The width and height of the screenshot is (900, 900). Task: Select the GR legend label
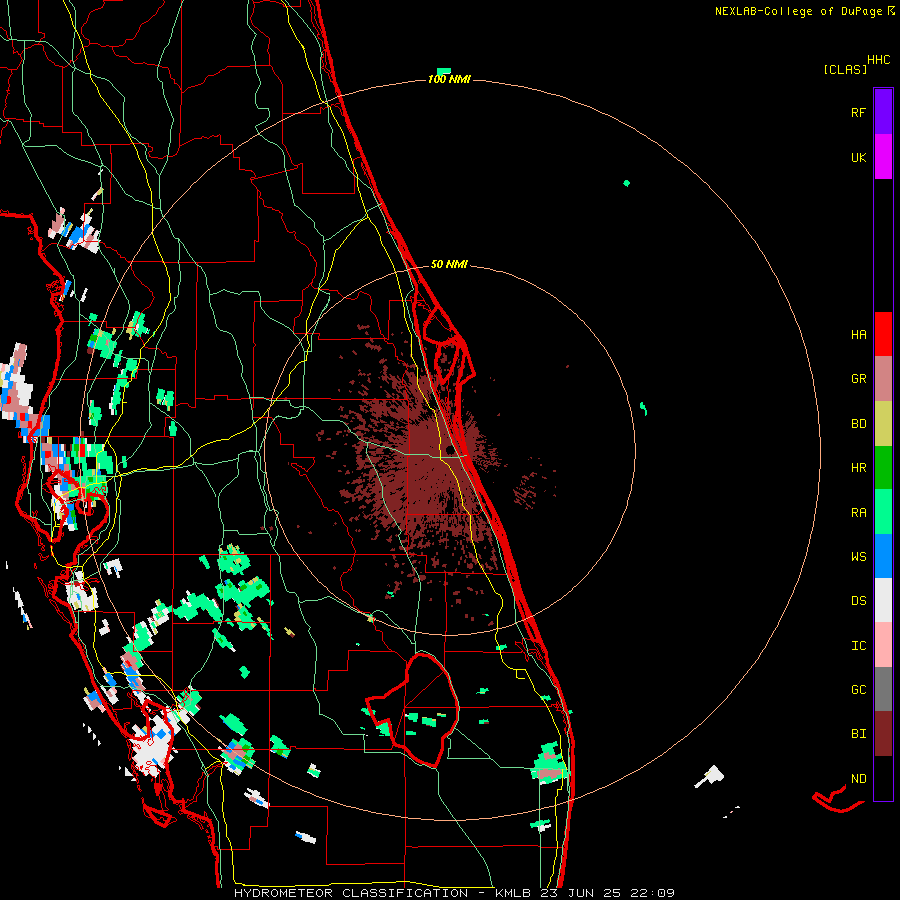pos(858,379)
